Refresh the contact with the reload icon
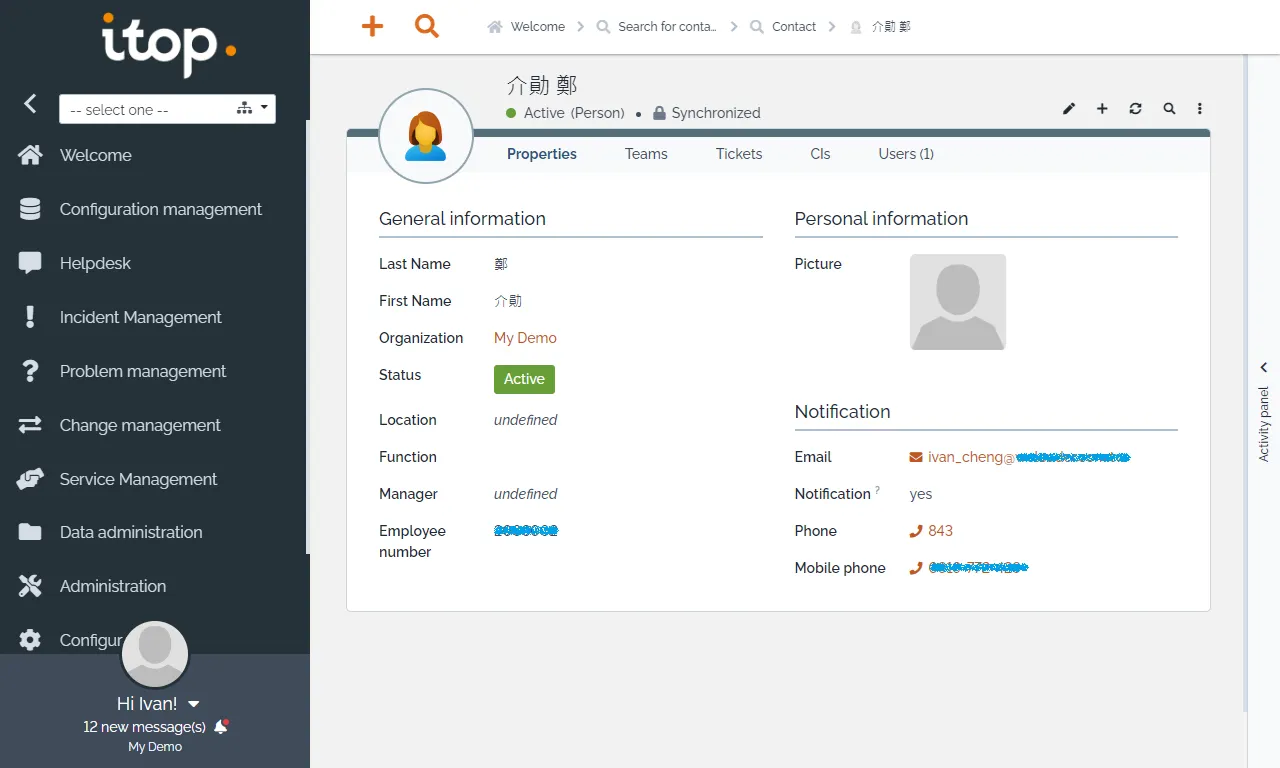The image size is (1280, 768). (1135, 108)
